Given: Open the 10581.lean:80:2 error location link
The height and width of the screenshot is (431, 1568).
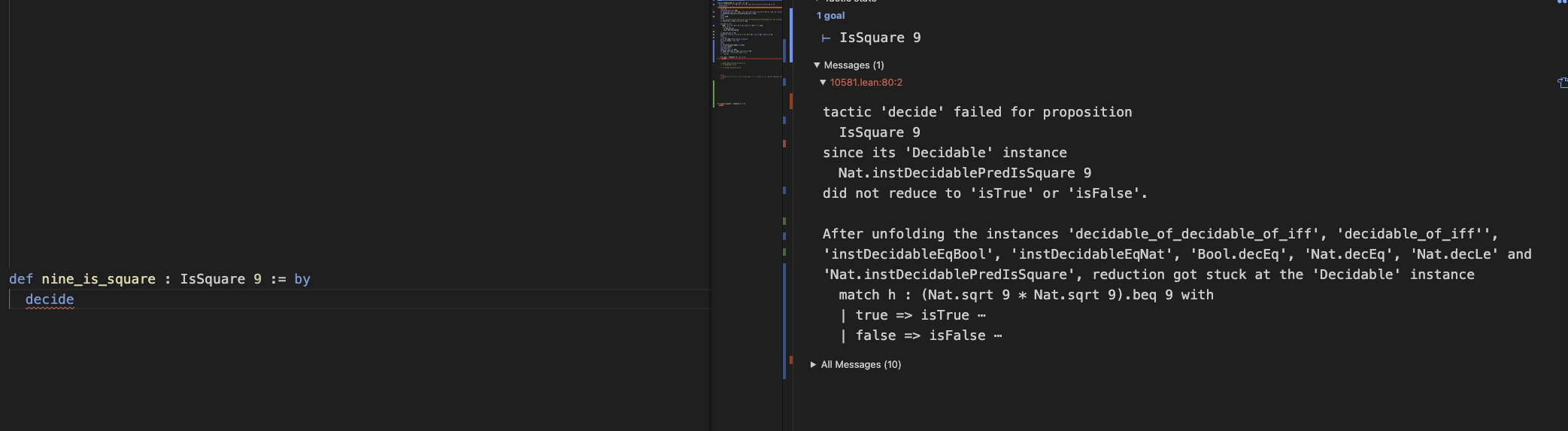Looking at the screenshot, I should coord(866,83).
